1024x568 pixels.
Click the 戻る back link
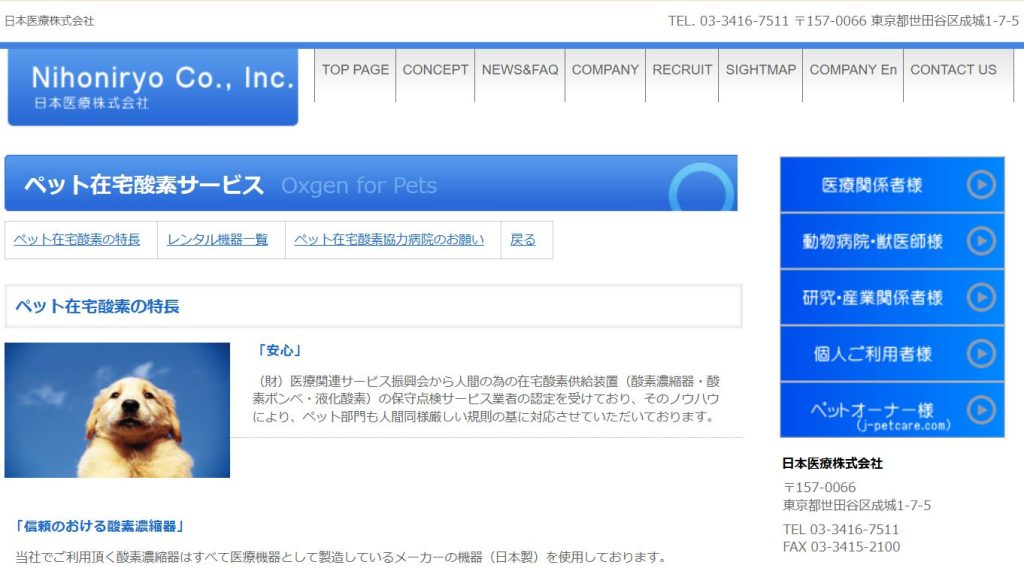click(522, 240)
